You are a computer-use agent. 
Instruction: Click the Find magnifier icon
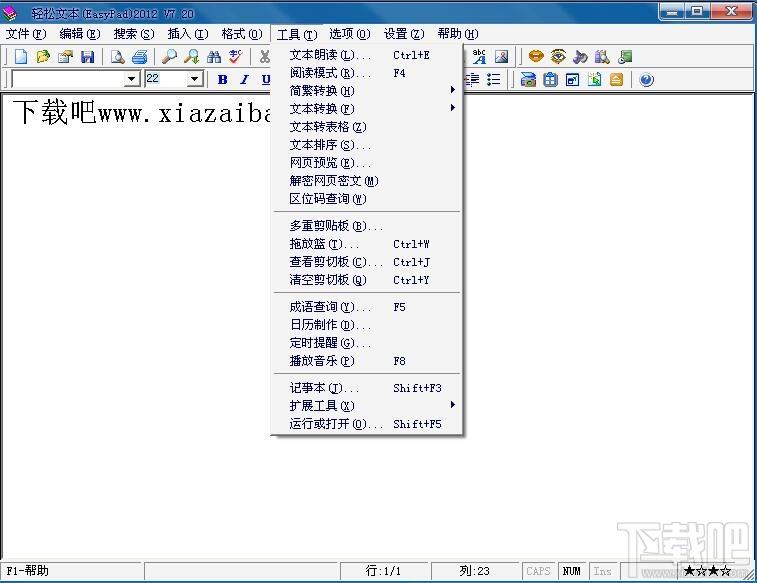(x=169, y=57)
